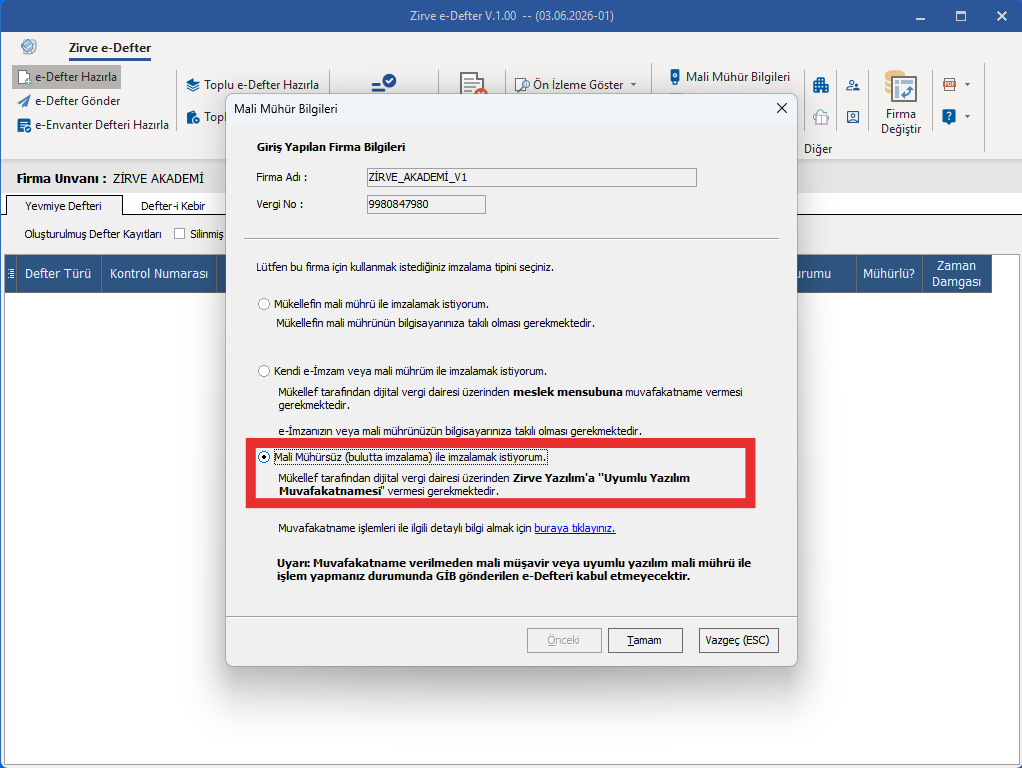Image resolution: width=1022 pixels, height=768 pixels.
Task: Click the PDF document icon
Action: [x=950, y=84]
